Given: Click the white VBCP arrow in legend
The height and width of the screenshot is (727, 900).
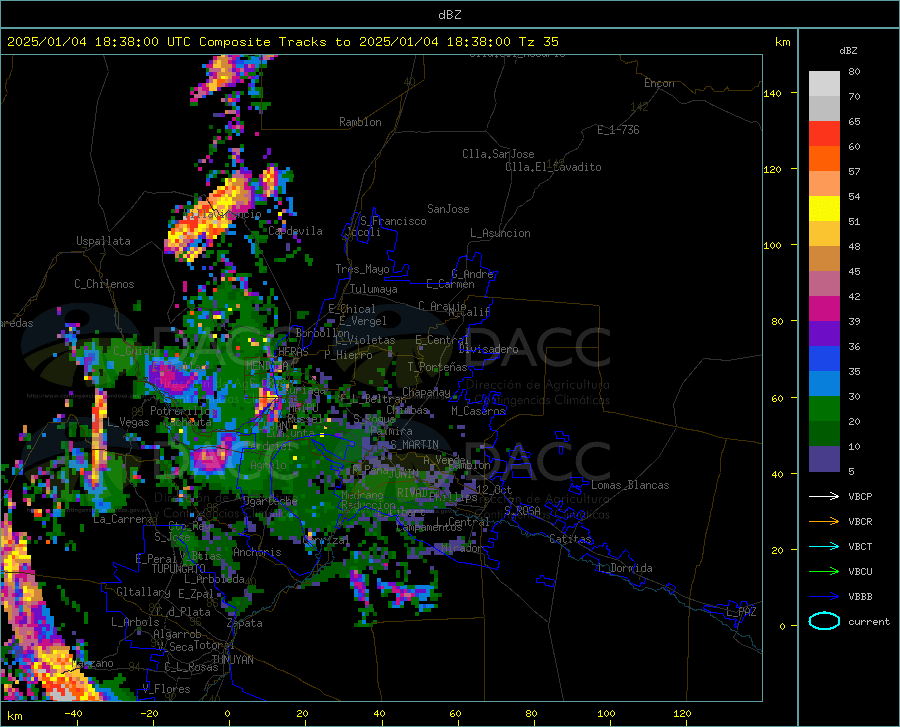Looking at the screenshot, I should pyautogui.click(x=824, y=496).
